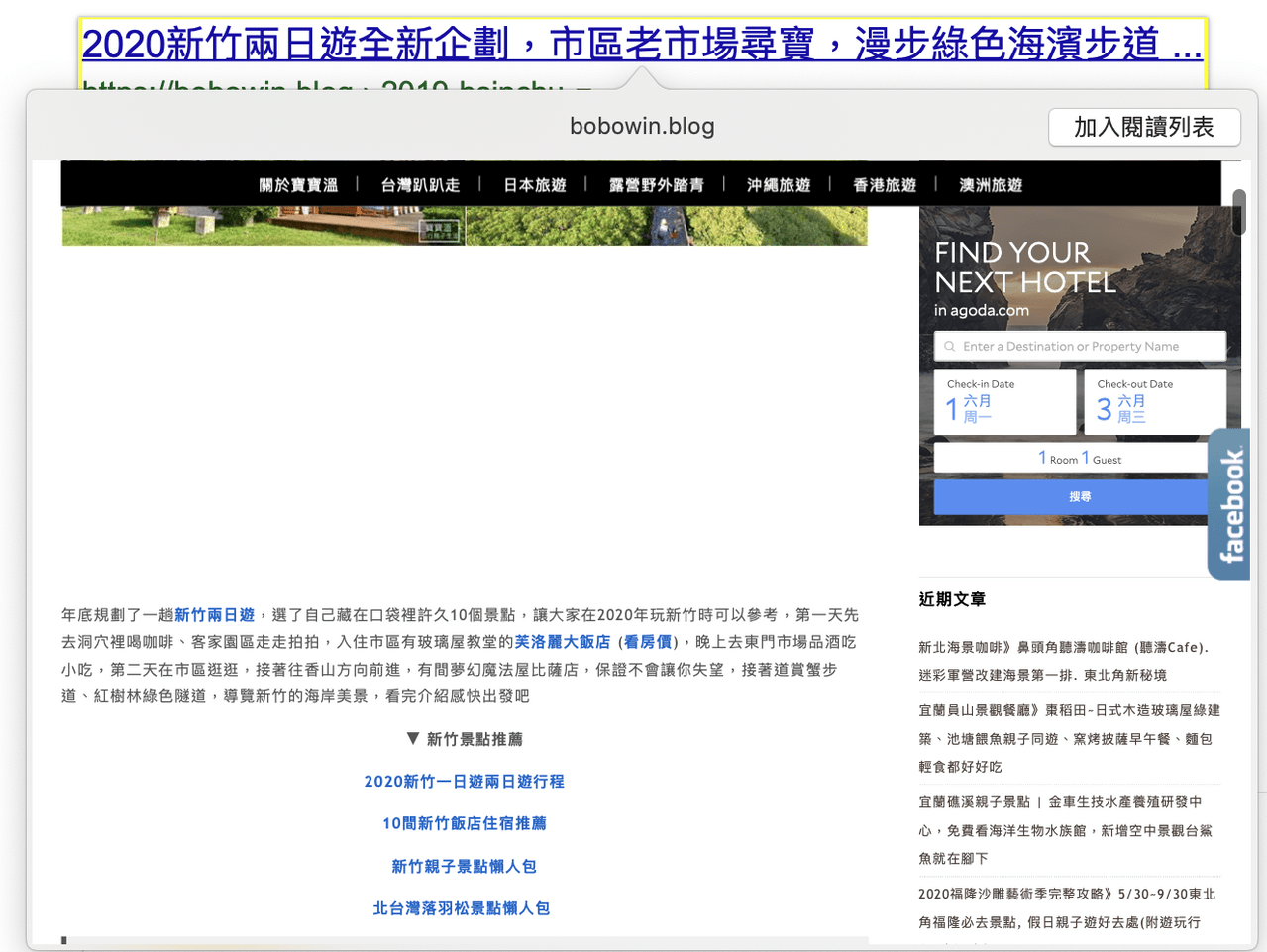Follow the 芙洛麗大飯店 link
The image size is (1267, 952).
pyautogui.click(x=562, y=642)
